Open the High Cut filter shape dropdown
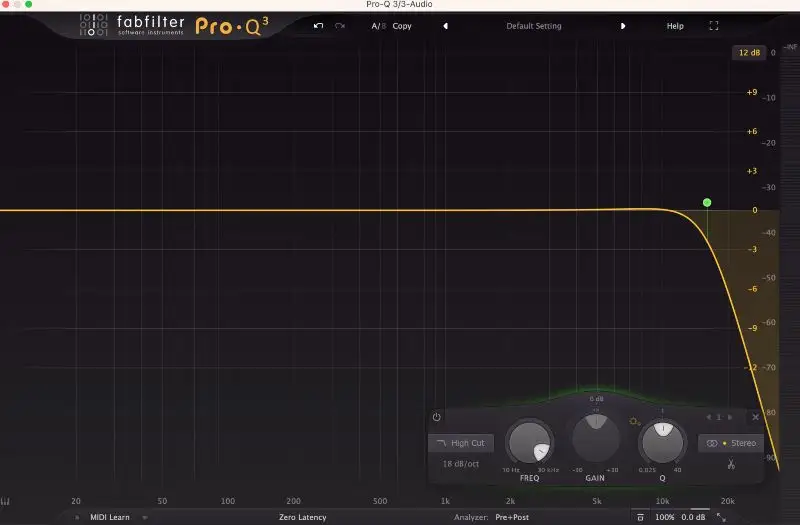The image size is (800, 525). [460, 443]
